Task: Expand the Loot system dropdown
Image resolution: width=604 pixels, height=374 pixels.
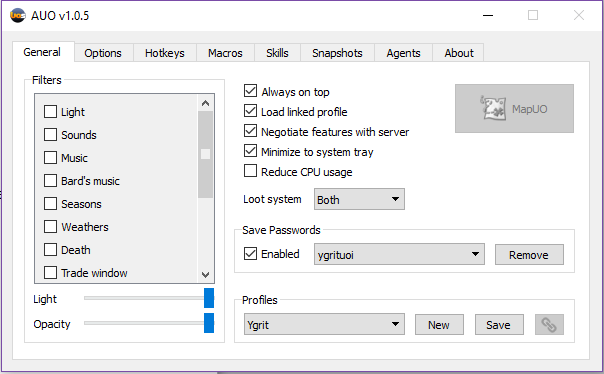Action: (x=359, y=199)
